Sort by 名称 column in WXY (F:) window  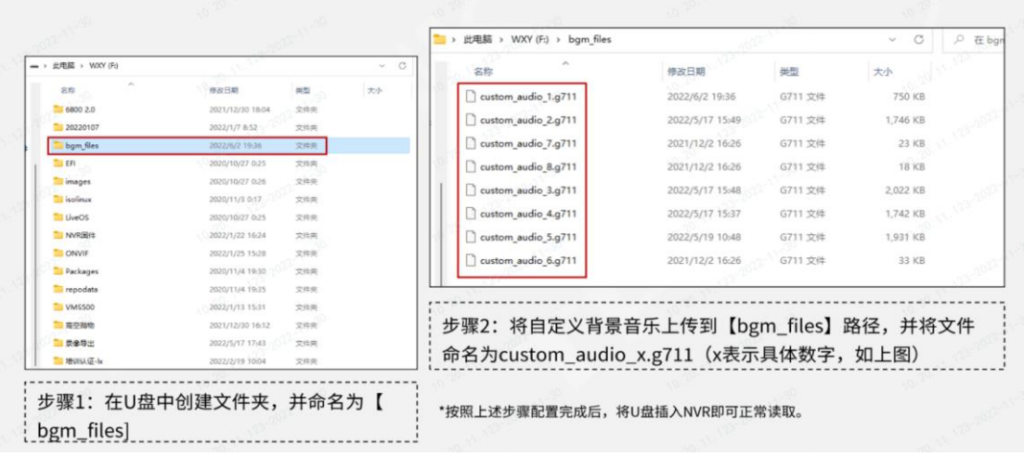click(x=68, y=90)
